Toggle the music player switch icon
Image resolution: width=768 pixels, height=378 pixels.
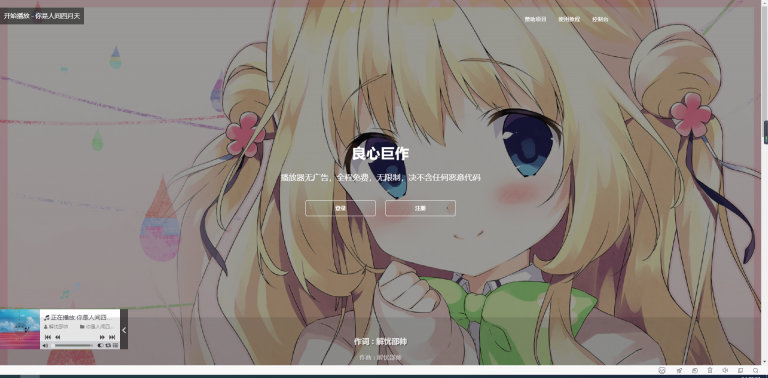100,346
